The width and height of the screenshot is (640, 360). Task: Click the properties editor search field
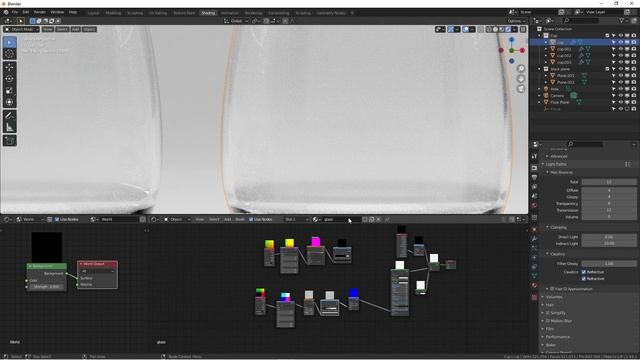[584, 144]
